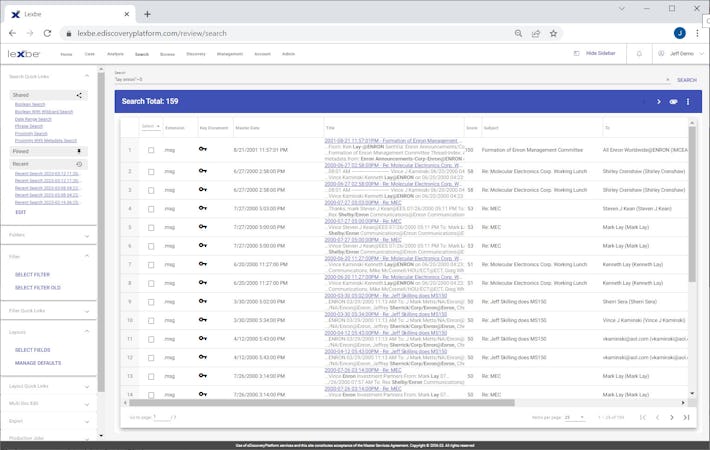Viewport: 710px width, 450px height.
Task: Click the key icon in row 13
Action: tap(202, 375)
